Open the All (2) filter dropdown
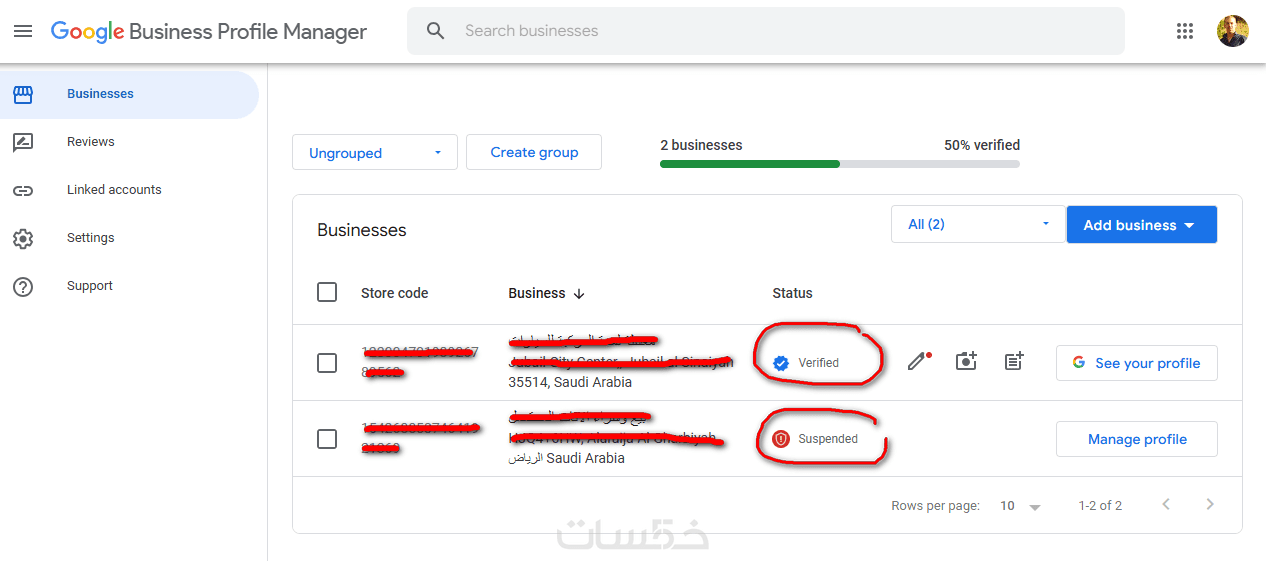This screenshot has width=1266, height=561. coord(976,224)
